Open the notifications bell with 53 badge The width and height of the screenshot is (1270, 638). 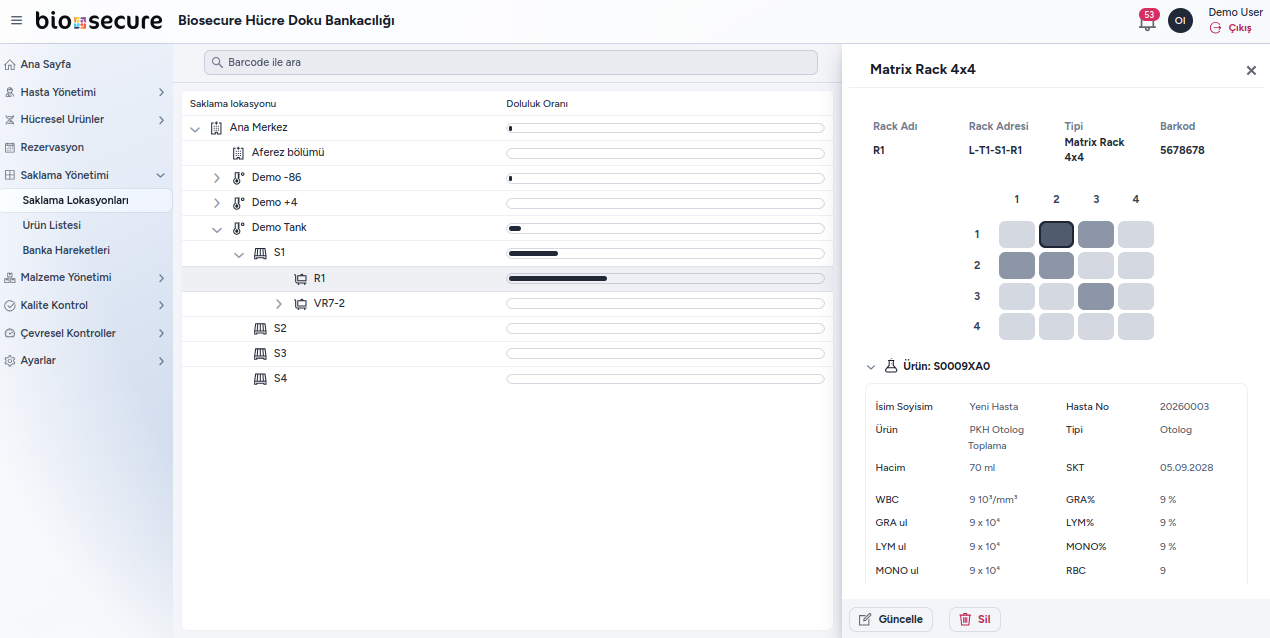[x=1147, y=20]
